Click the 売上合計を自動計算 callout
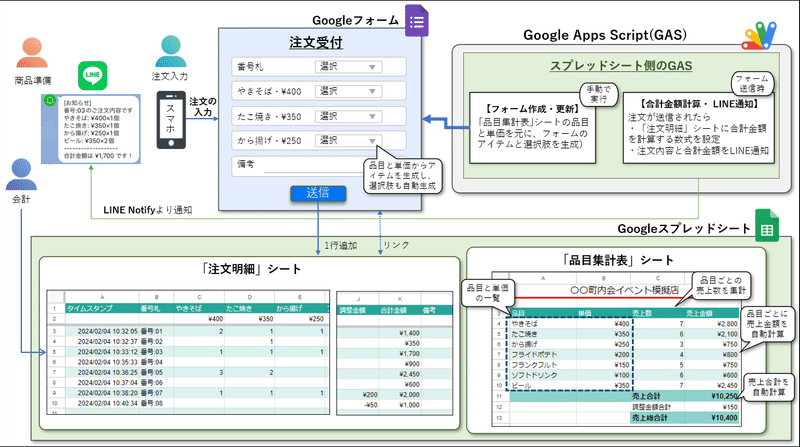 768,387
